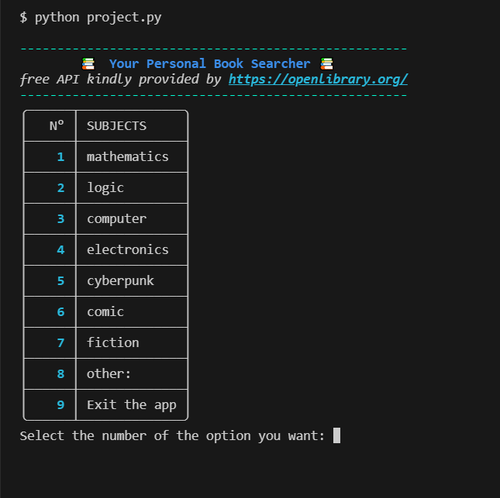The image size is (500, 498).
Task: Click number 5 in the table
Action: click(x=61, y=281)
